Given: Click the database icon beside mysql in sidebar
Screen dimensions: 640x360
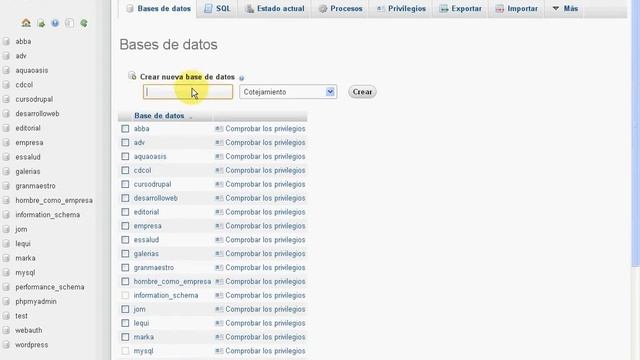Looking at the screenshot, I should pos(6,273).
